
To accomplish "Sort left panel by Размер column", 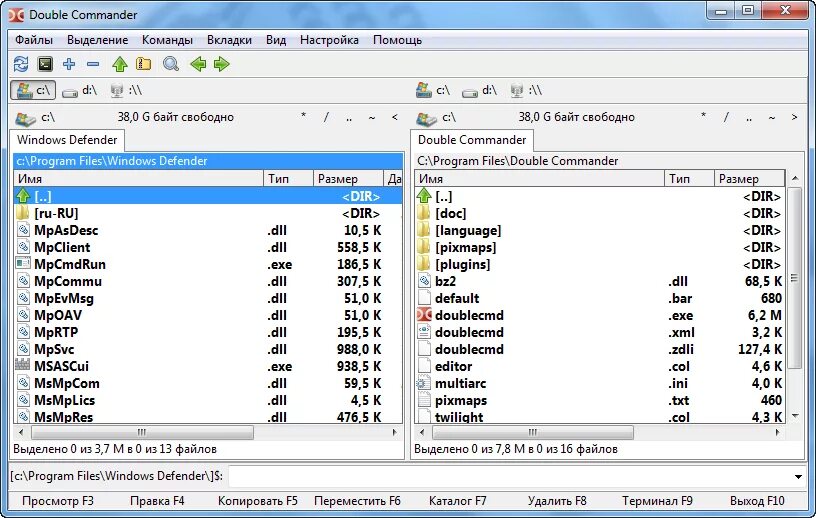I will (x=348, y=179).
